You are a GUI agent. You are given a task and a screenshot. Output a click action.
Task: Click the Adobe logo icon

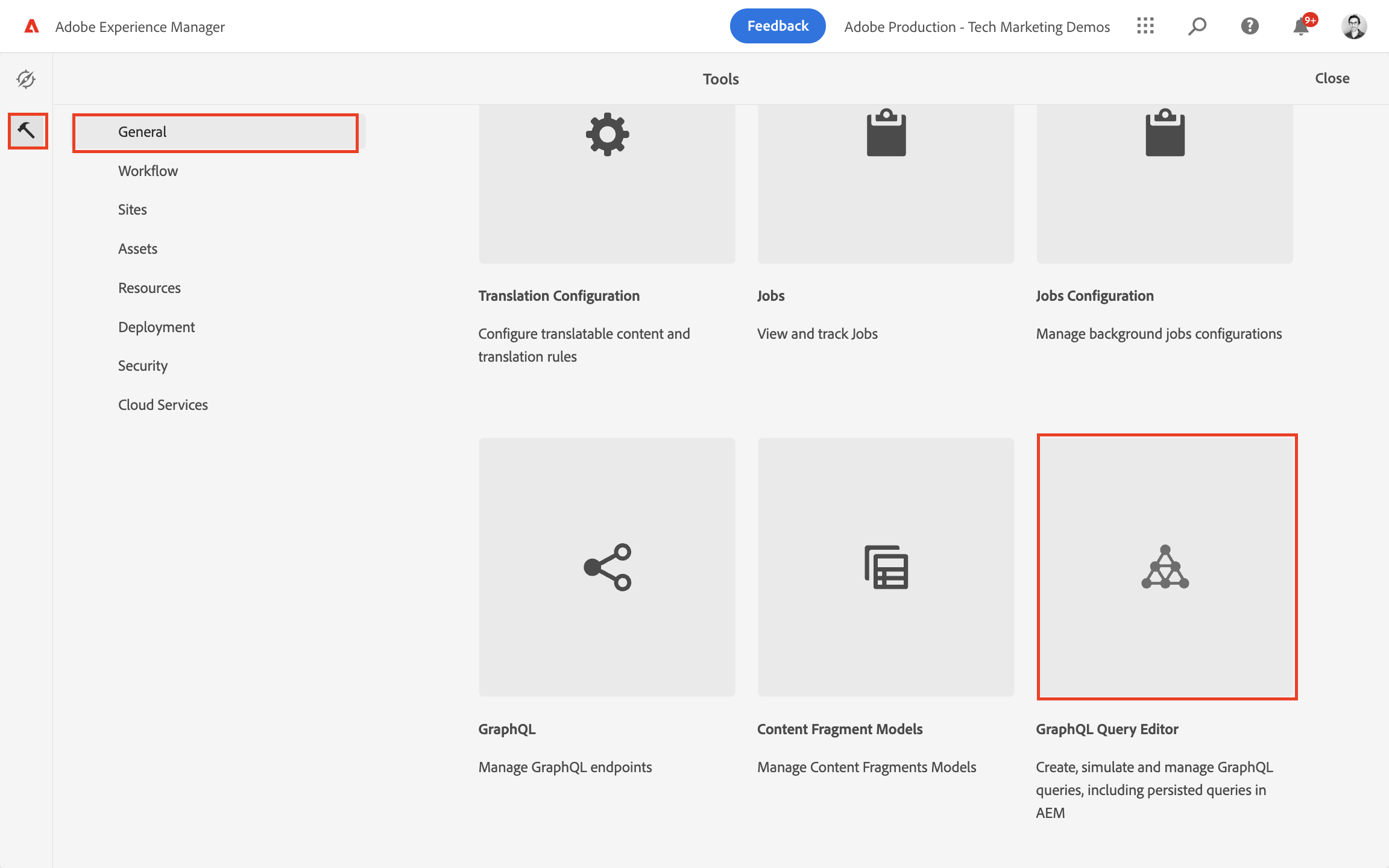click(x=31, y=27)
